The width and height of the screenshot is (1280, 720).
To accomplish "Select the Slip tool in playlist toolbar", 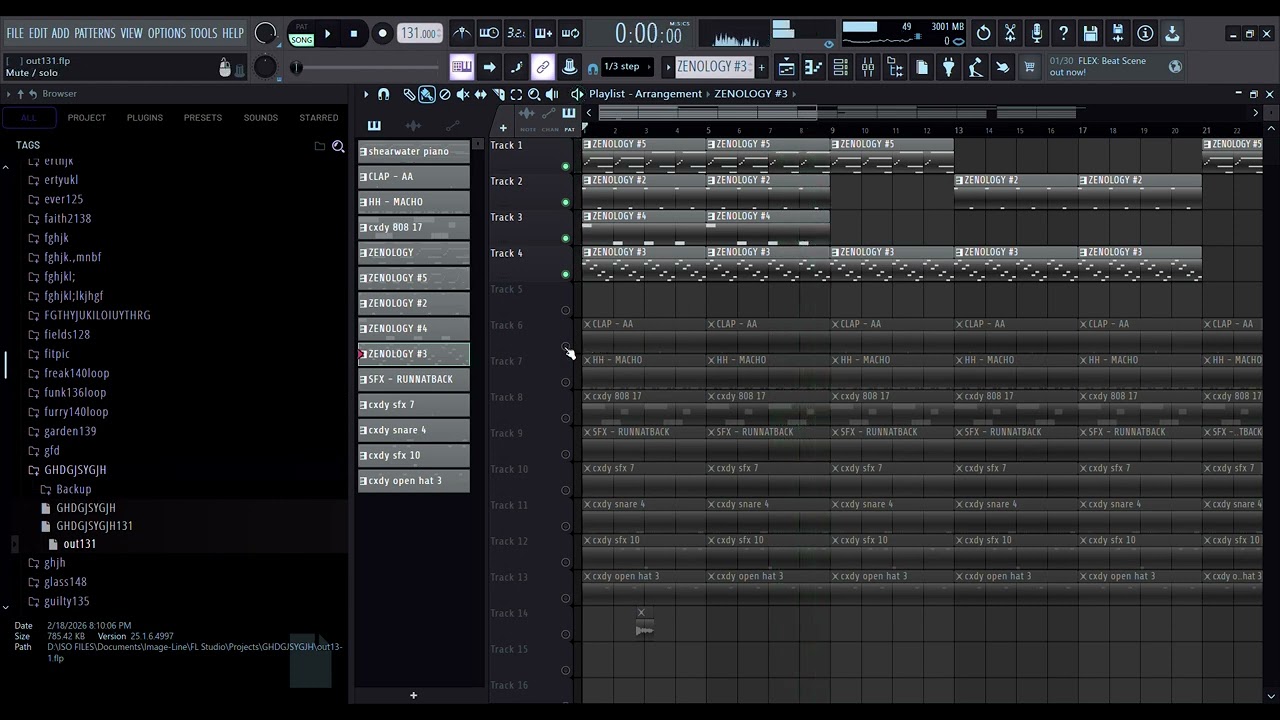I will [481, 94].
